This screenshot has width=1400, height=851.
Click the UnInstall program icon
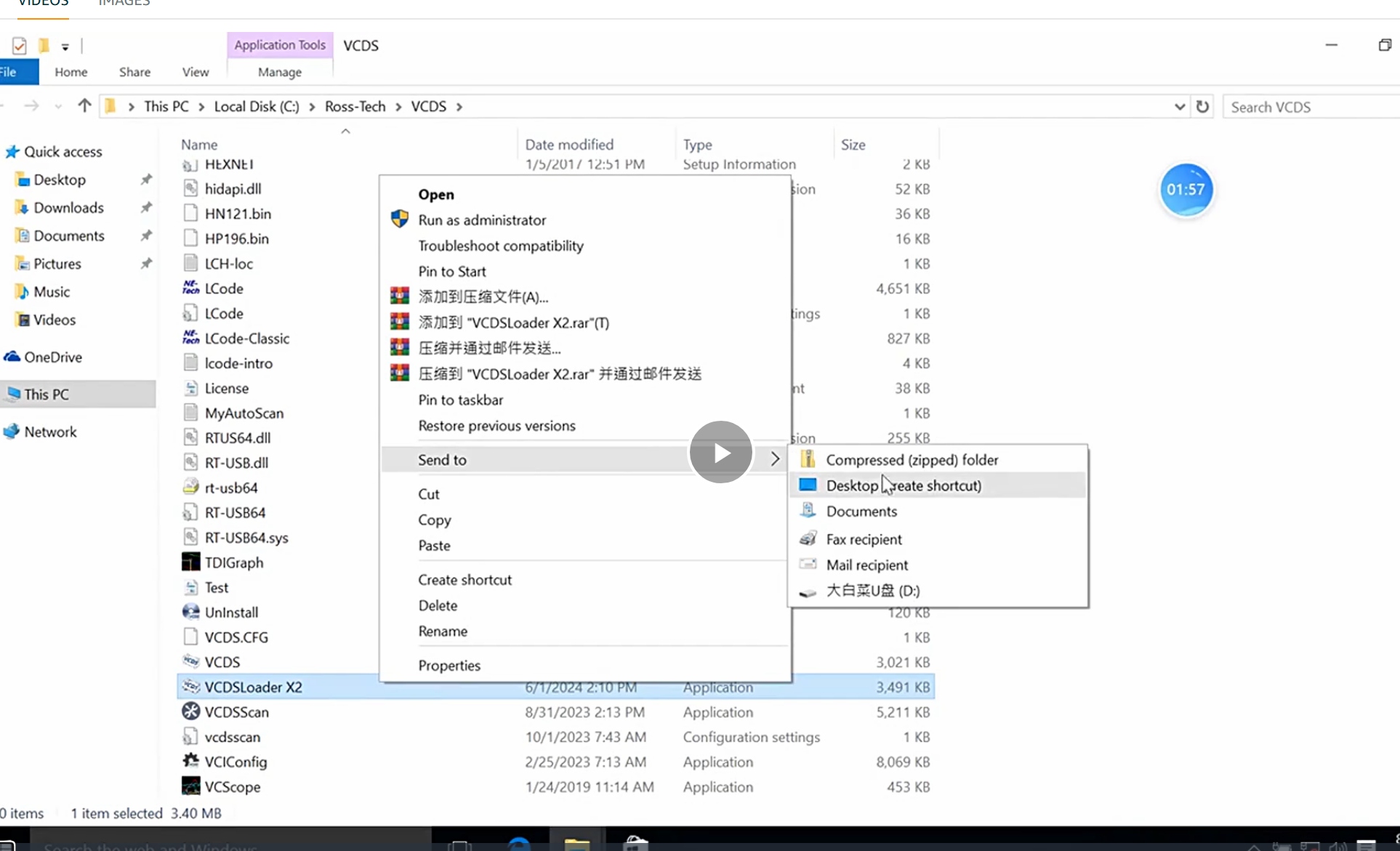tap(190, 612)
